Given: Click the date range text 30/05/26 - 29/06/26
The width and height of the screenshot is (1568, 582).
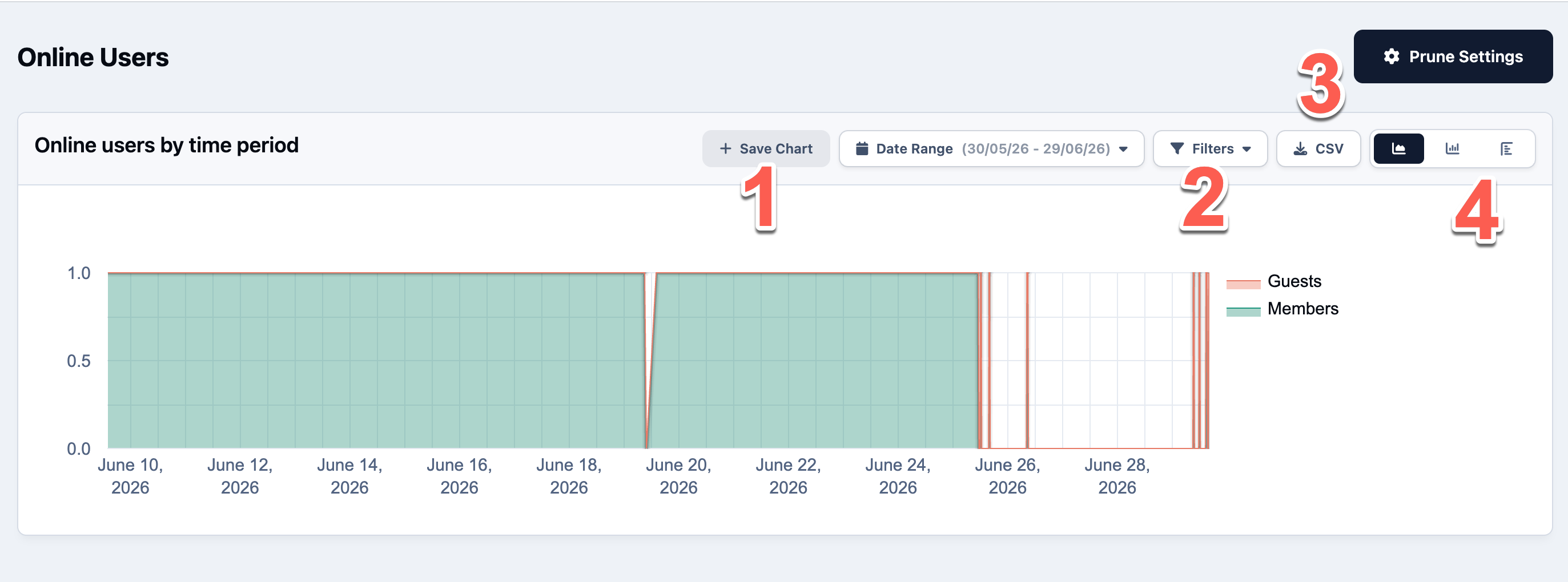Looking at the screenshot, I should point(1036,148).
